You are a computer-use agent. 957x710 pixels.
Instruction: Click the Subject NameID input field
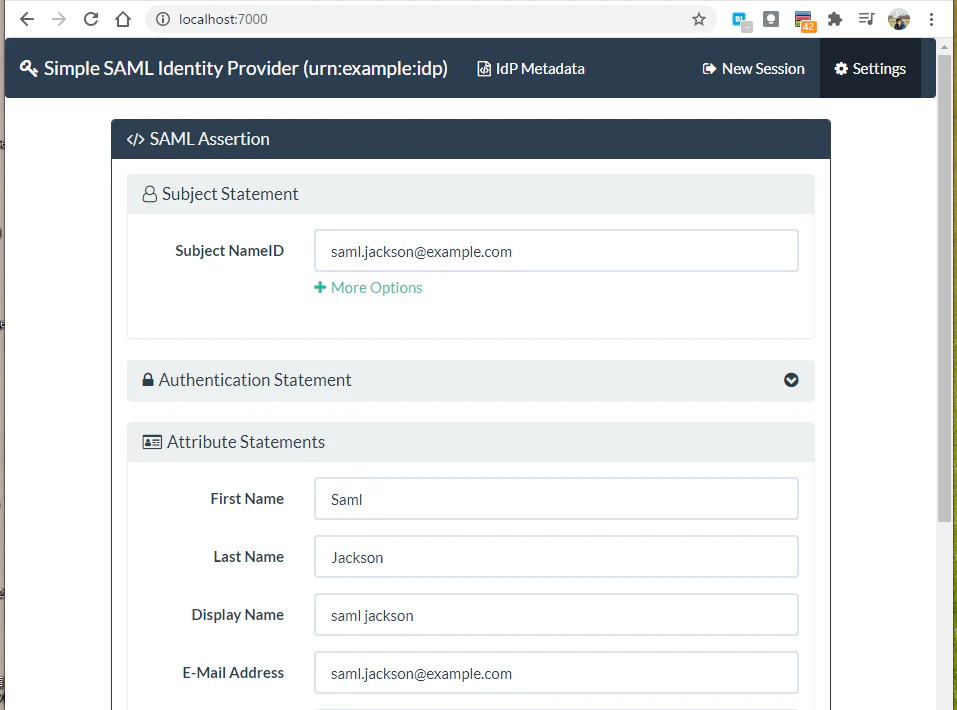coord(556,251)
